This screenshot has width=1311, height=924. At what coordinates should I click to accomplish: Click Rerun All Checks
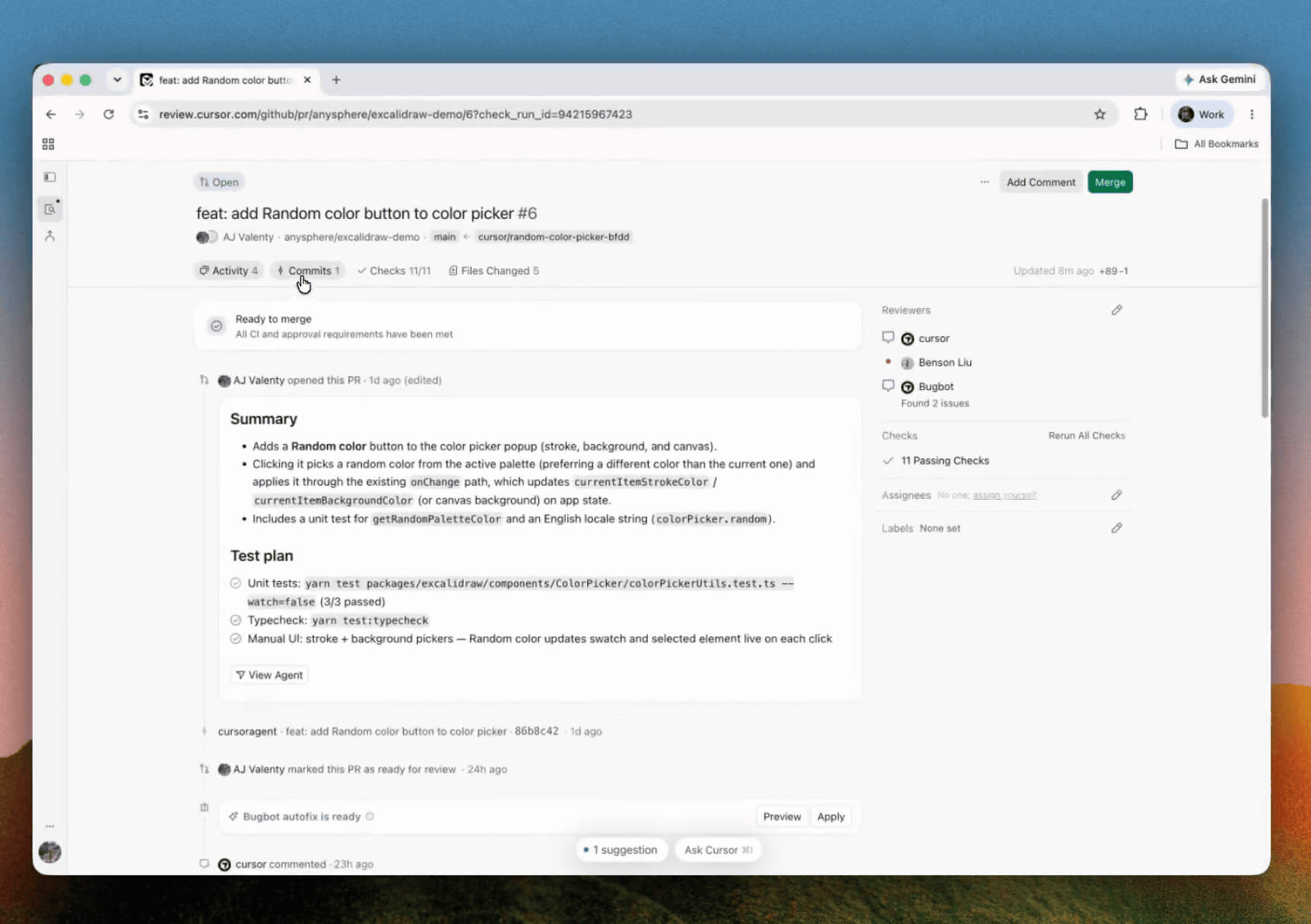point(1087,436)
